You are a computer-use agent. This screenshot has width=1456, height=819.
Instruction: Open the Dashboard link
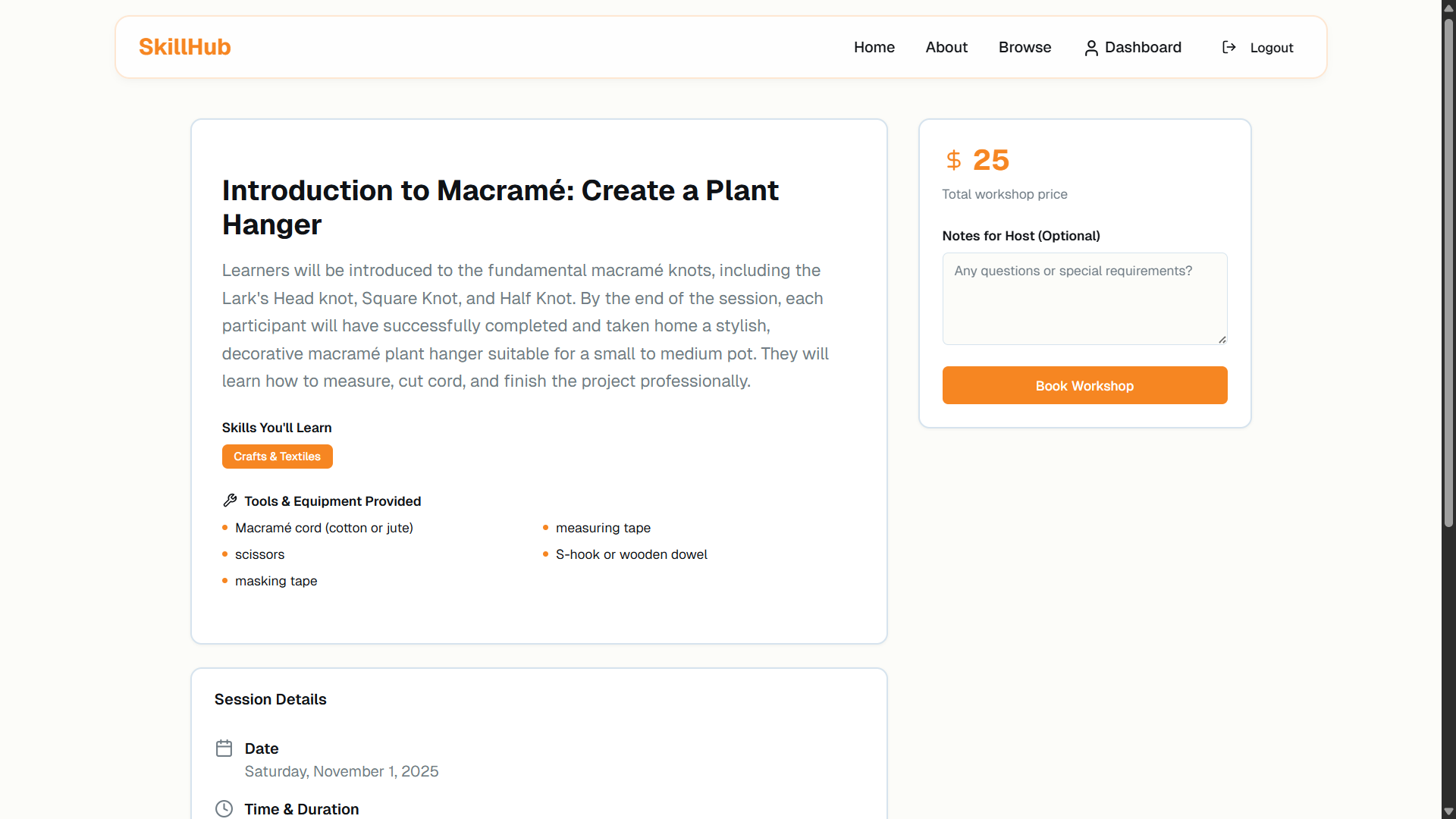[x=1142, y=47]
